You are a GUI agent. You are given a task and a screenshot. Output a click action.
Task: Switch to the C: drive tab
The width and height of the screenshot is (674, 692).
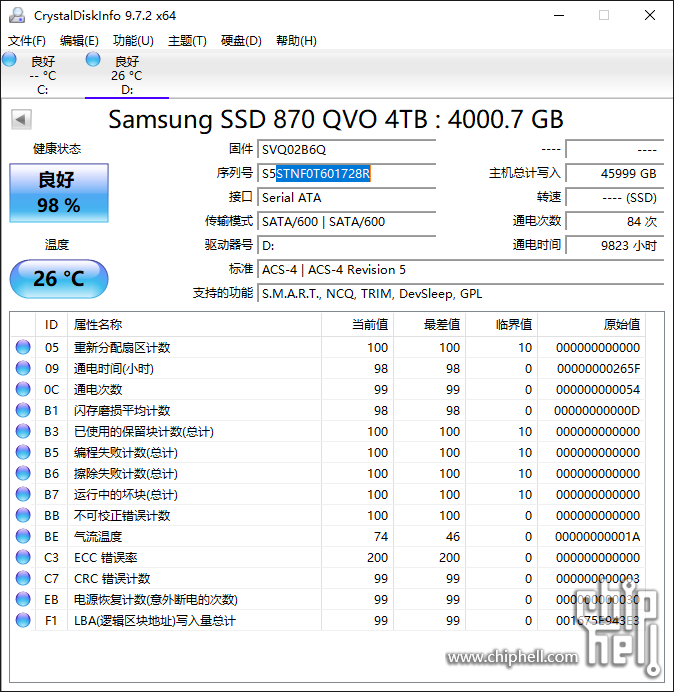42,75
